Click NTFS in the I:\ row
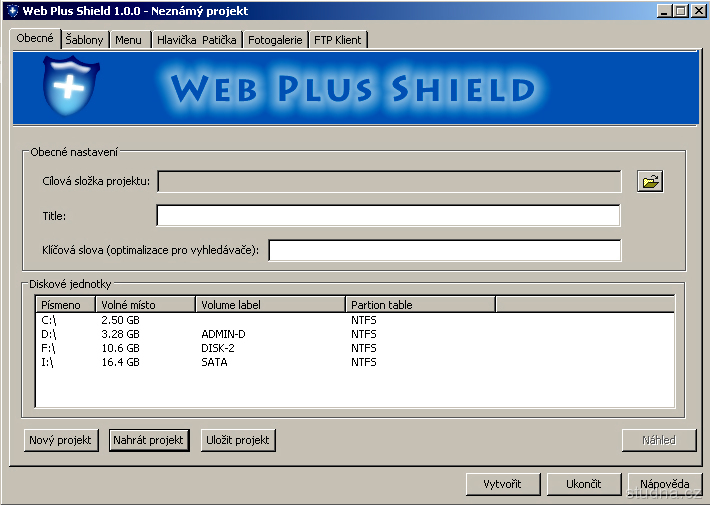Viewport: 710px width, 505px height. [x=364, y=362]
